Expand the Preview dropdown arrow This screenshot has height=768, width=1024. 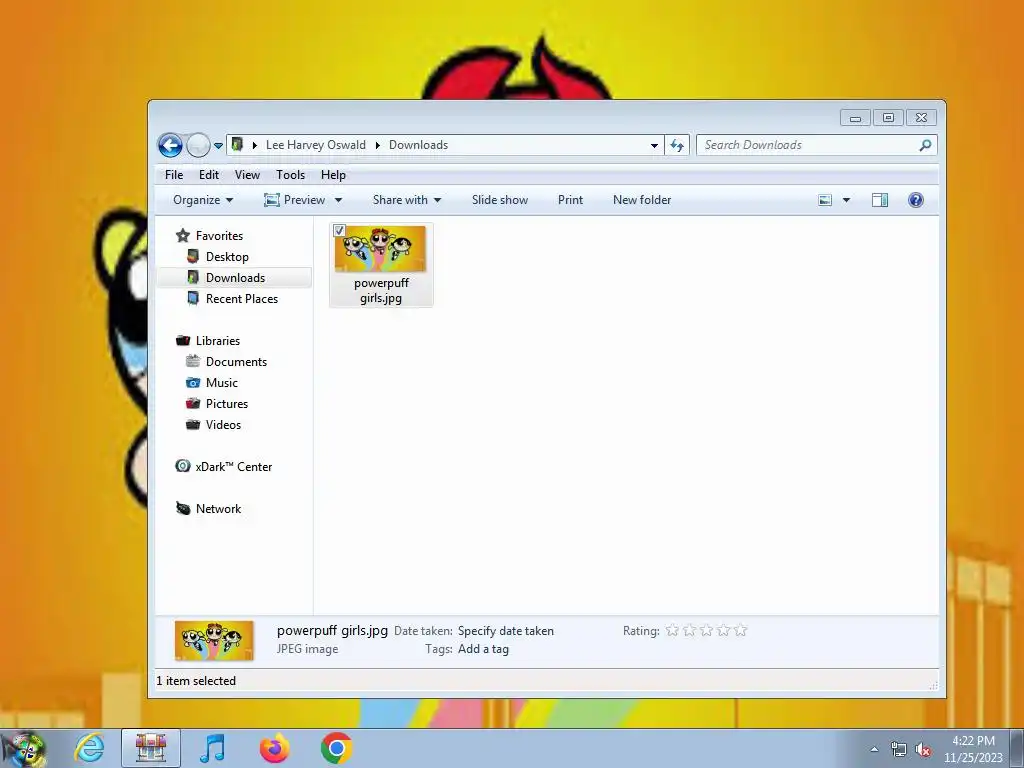point(338,200)
